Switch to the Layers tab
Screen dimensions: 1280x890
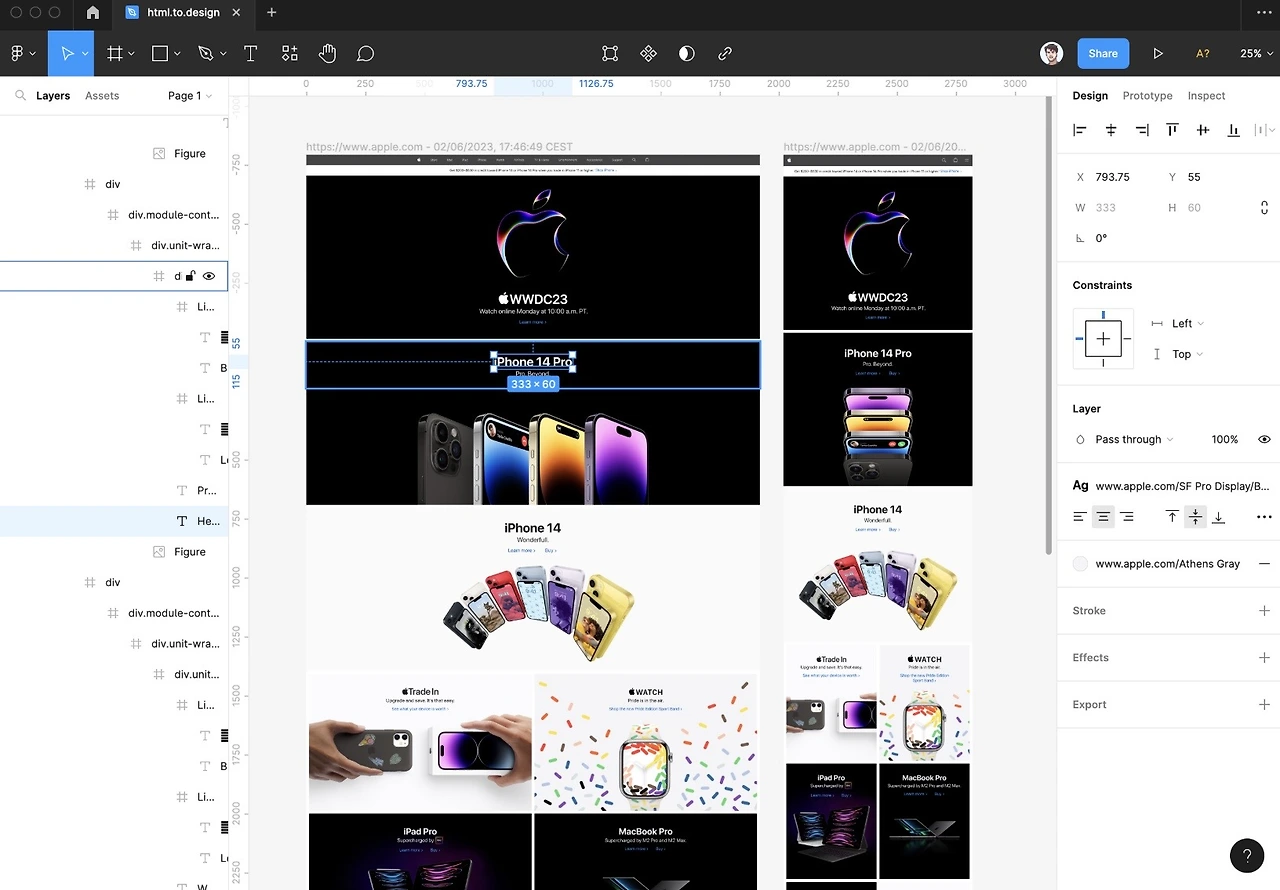(x=53, y=96)
